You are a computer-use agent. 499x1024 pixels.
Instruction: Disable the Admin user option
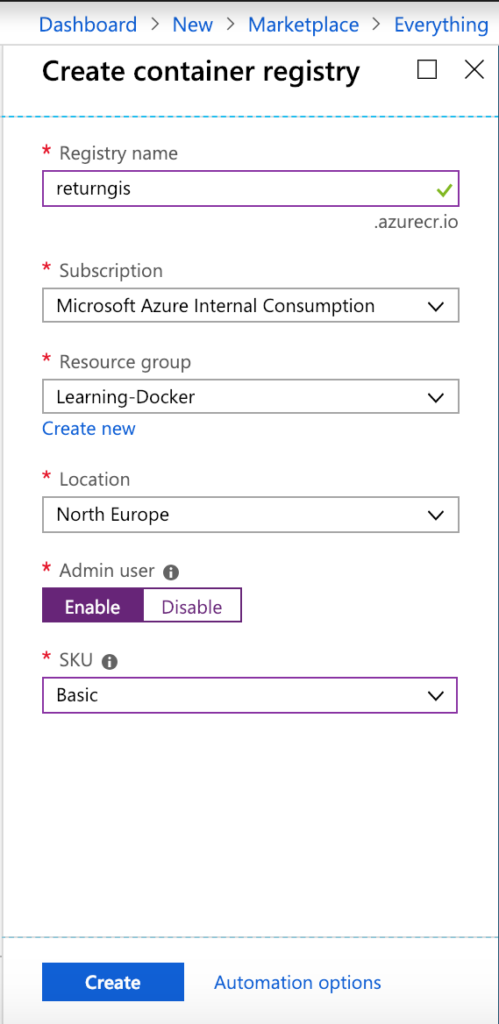tap(192, 605)
